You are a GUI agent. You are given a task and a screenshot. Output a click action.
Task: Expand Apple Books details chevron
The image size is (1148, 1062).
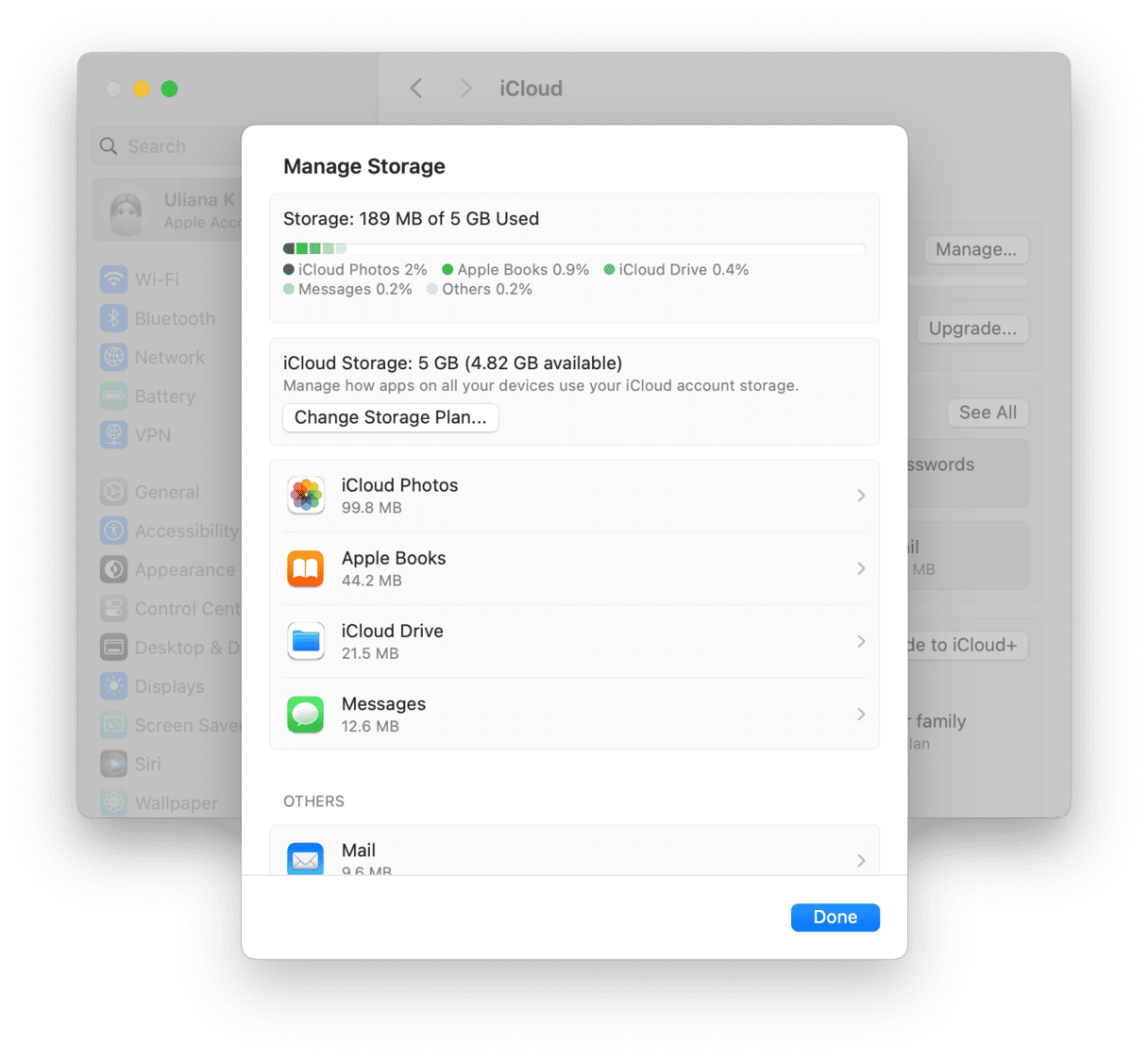pyautogui.click(x=861, y=568)
